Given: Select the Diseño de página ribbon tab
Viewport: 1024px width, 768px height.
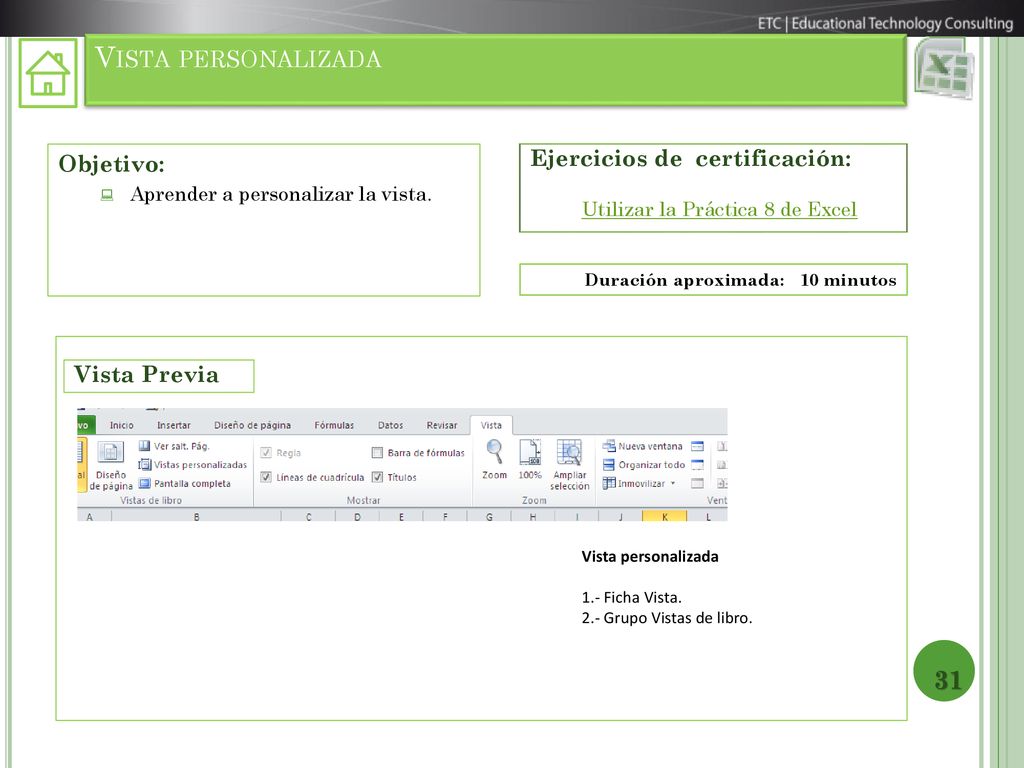Looking at the screenshot, I should click(x=253, y=425).
